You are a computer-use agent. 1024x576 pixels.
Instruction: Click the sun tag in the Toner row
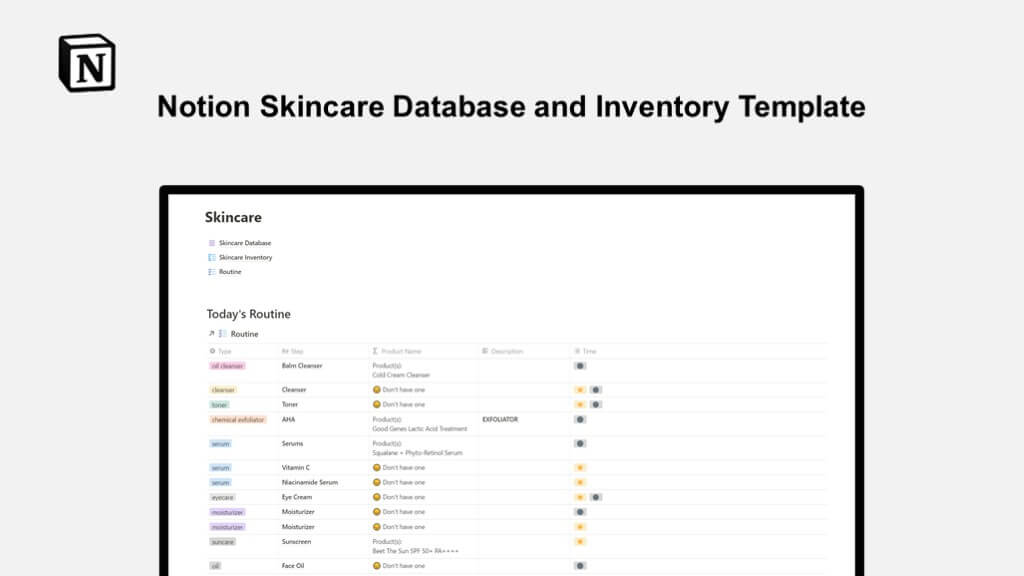point(580,404)
